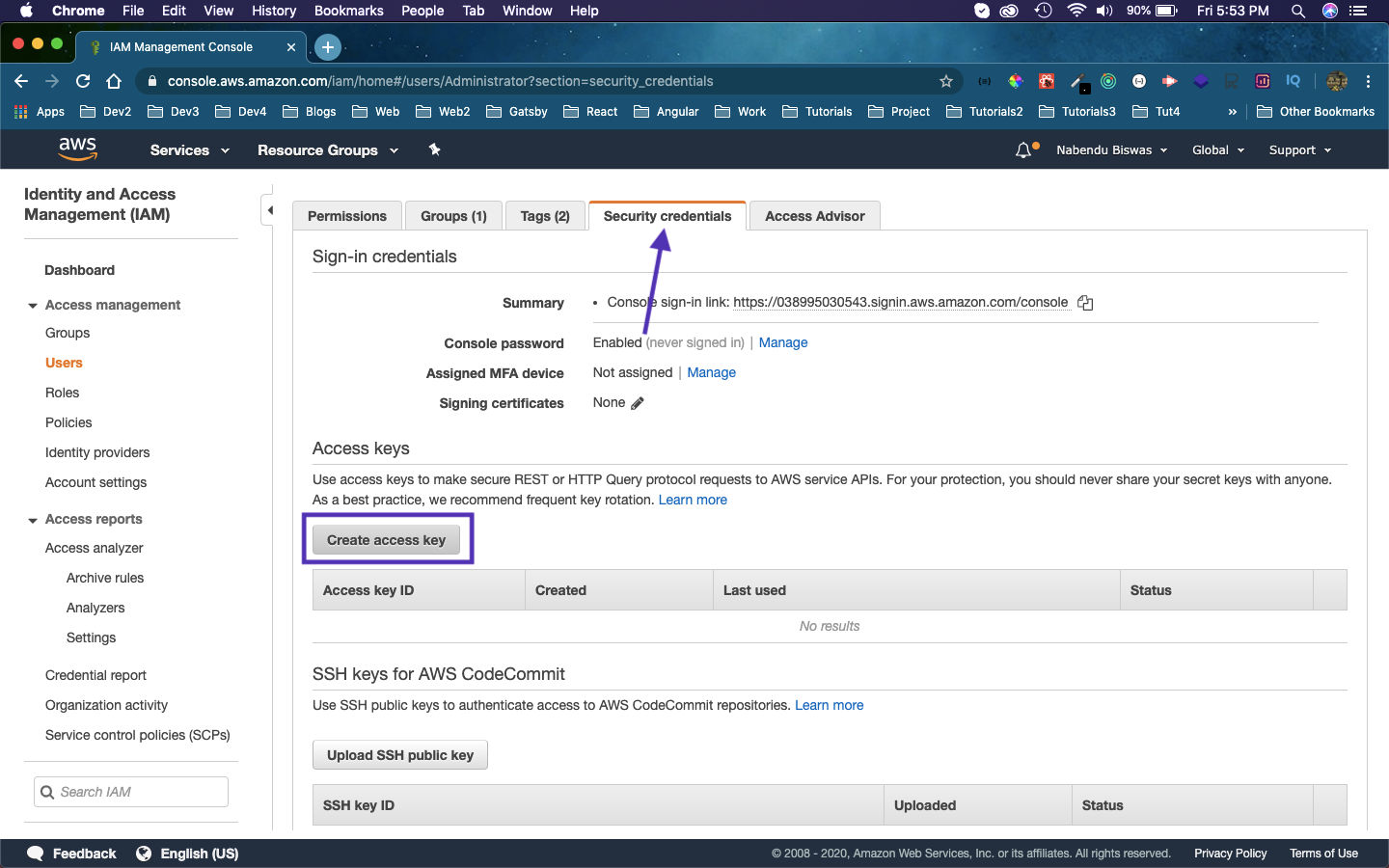Collapse the IAM sidebar arrow
Screen dimensions: 1389x868
click(x=269, y=209)
